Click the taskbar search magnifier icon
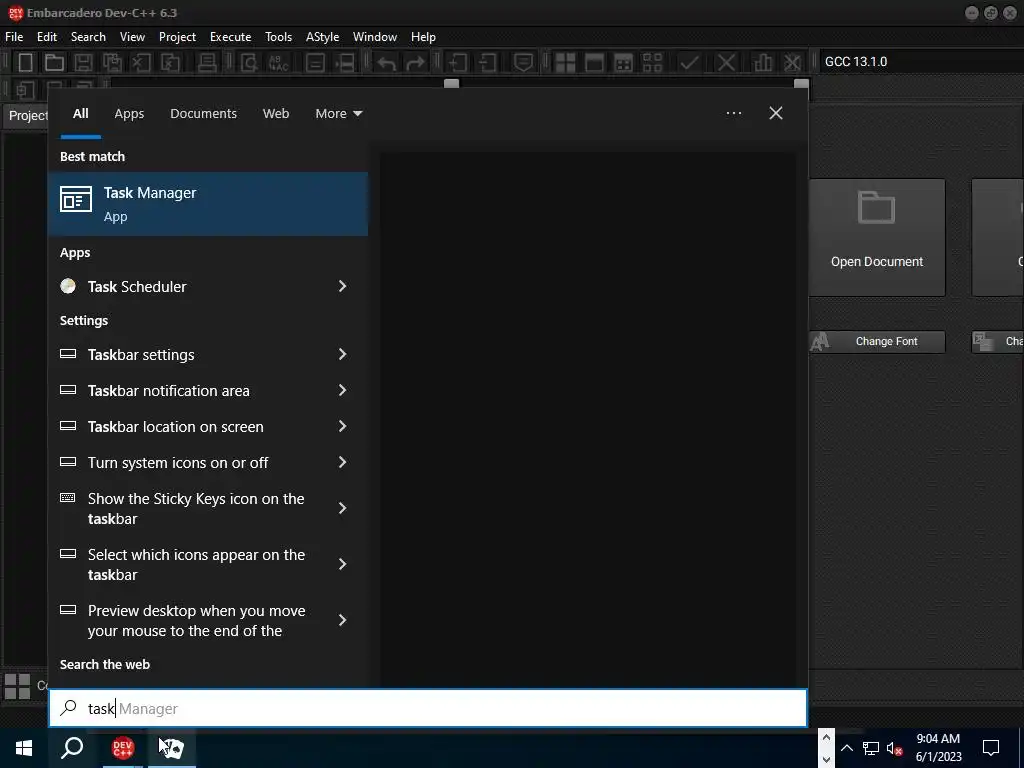The image size is (1024, 768). pos(72,748)
